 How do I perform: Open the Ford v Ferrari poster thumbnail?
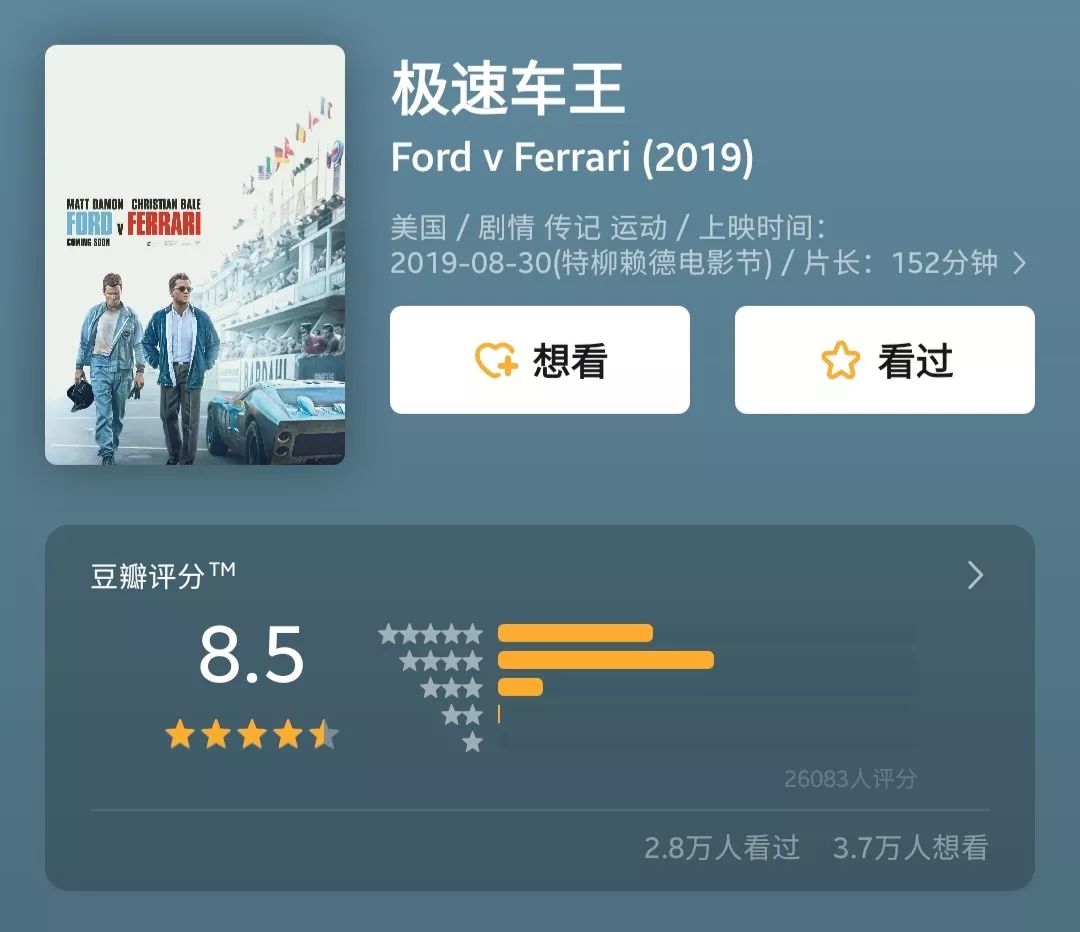pos(195,255)
